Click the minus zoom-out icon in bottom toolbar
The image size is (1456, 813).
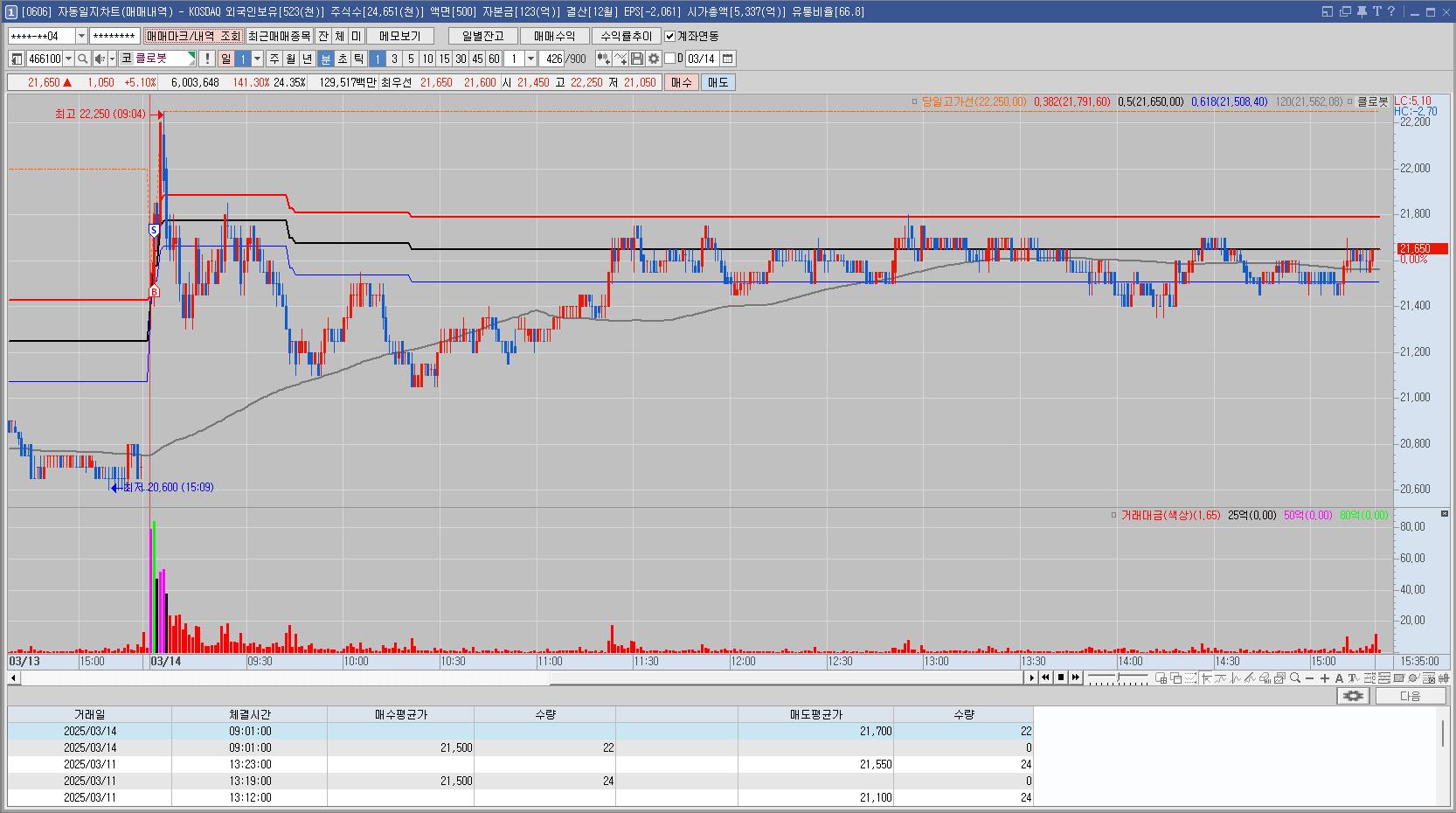click(x=1309, y=677)
